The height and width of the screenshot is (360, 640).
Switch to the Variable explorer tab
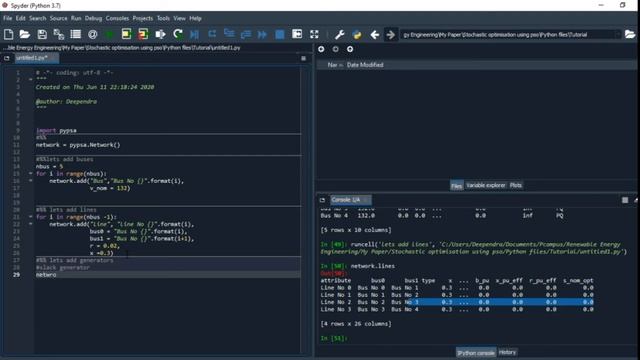(x=486, y=185)
